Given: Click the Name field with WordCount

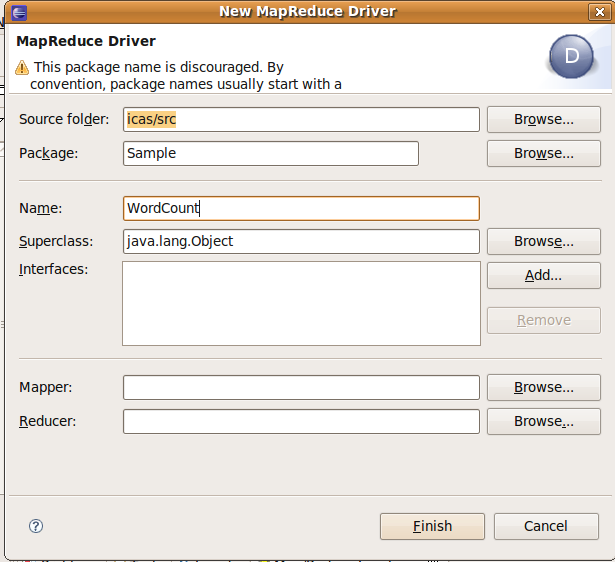Looking at the screenshot, I should click(x=301, y=208).
